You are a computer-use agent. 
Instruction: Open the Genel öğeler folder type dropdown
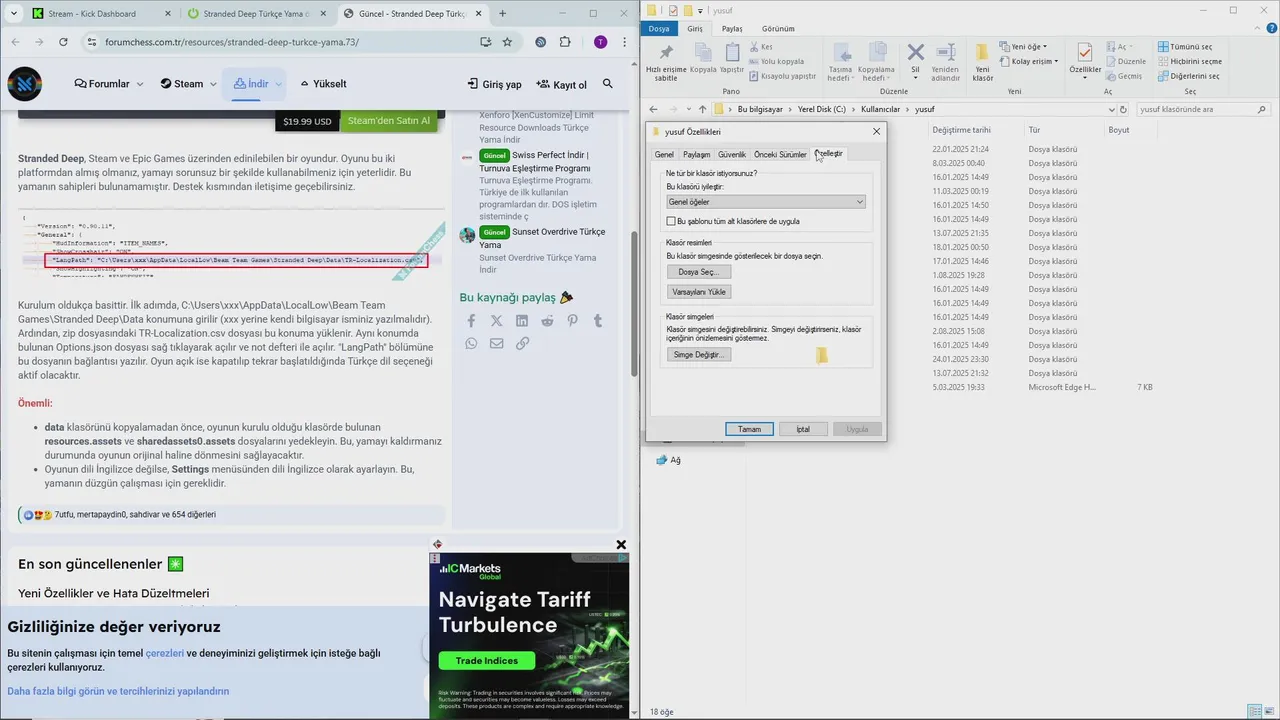coord(766,202)
